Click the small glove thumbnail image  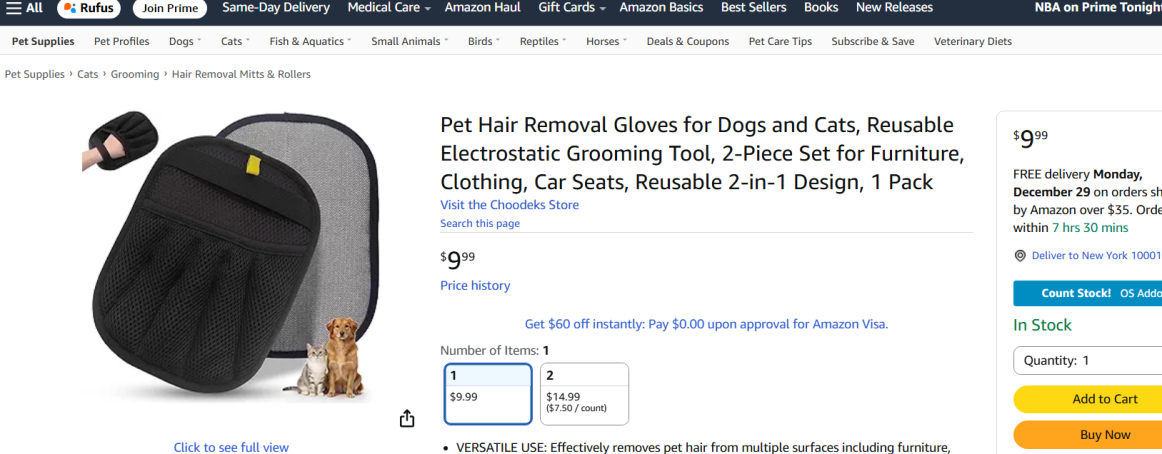[x=121, y=141]
